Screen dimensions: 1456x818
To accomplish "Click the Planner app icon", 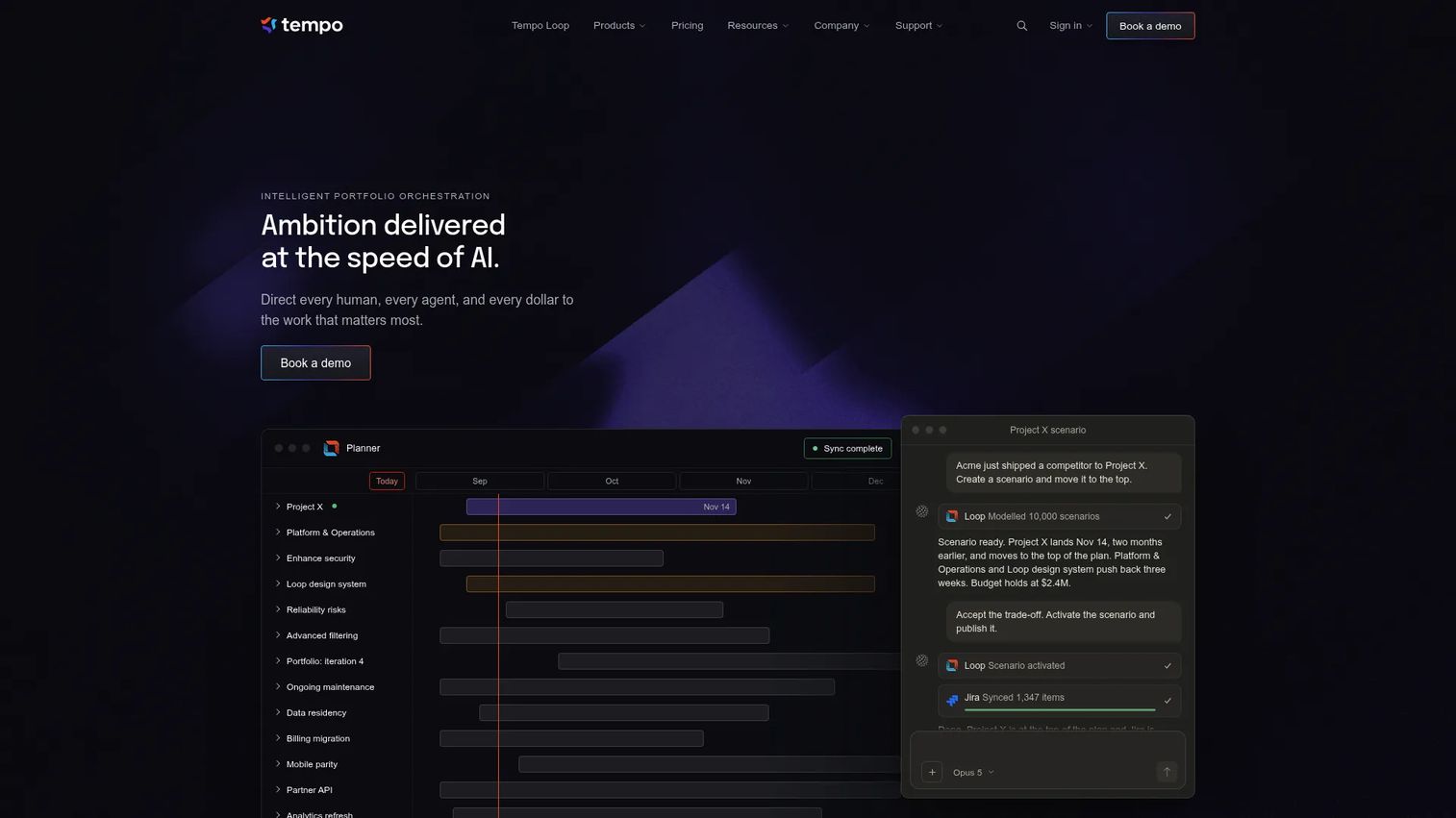I will [x=332, y=448].
